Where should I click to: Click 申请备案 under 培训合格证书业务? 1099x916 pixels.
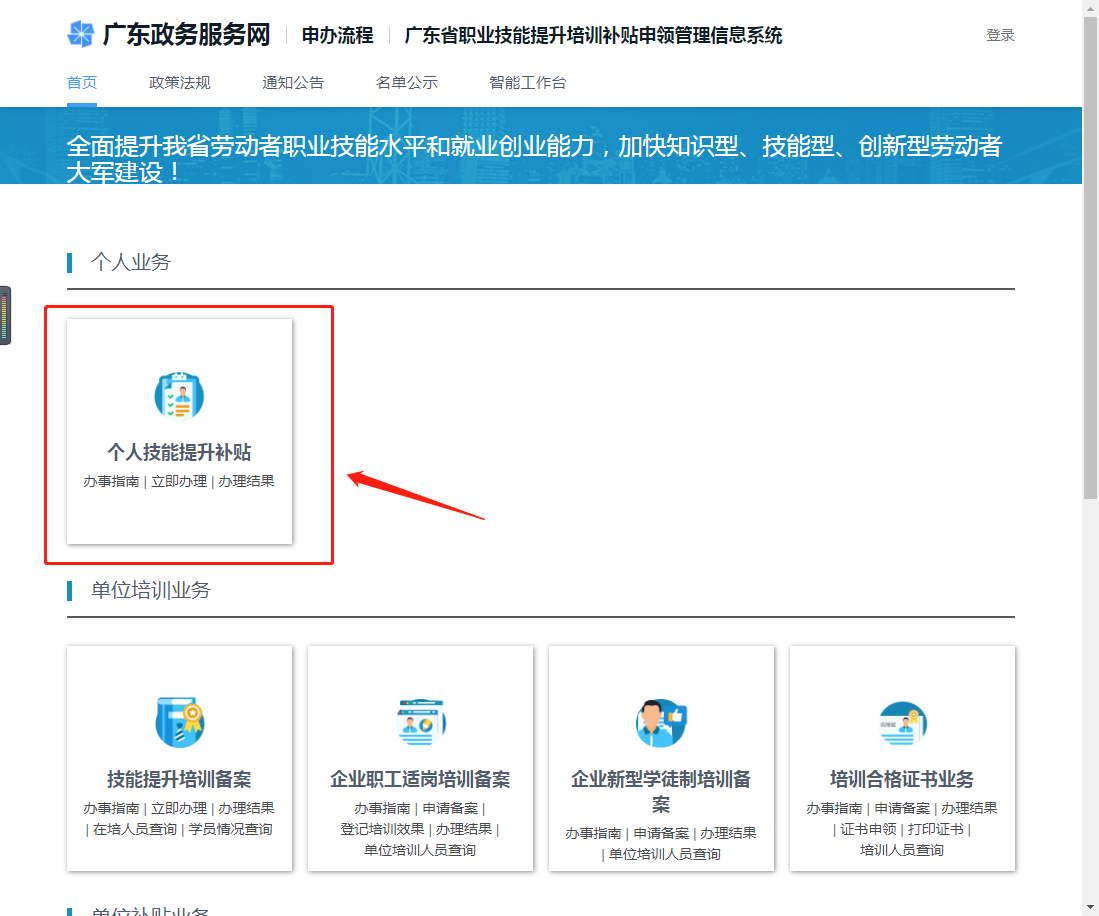[x=902, y=808]
